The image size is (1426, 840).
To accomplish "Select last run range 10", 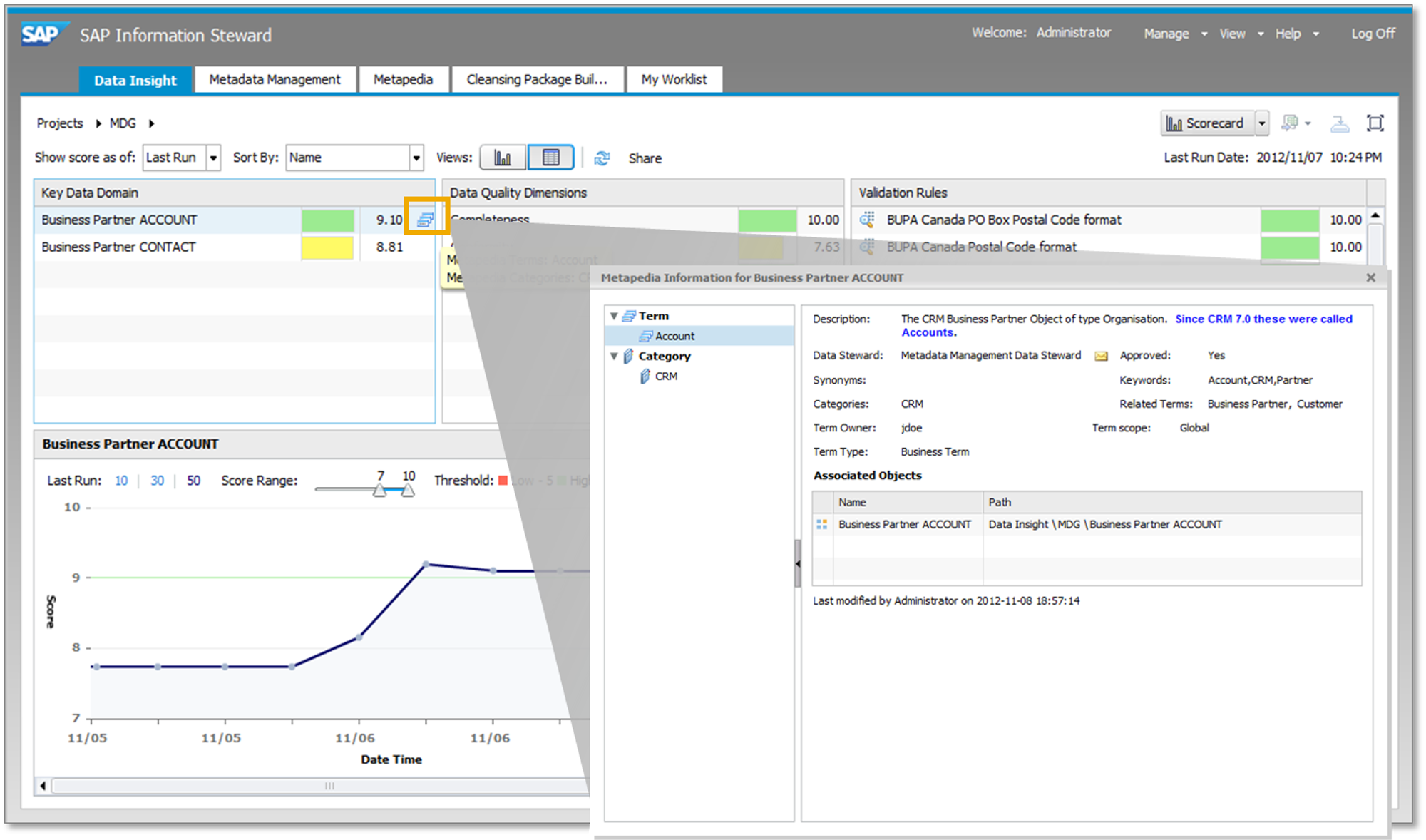I will tap(121, 480).
